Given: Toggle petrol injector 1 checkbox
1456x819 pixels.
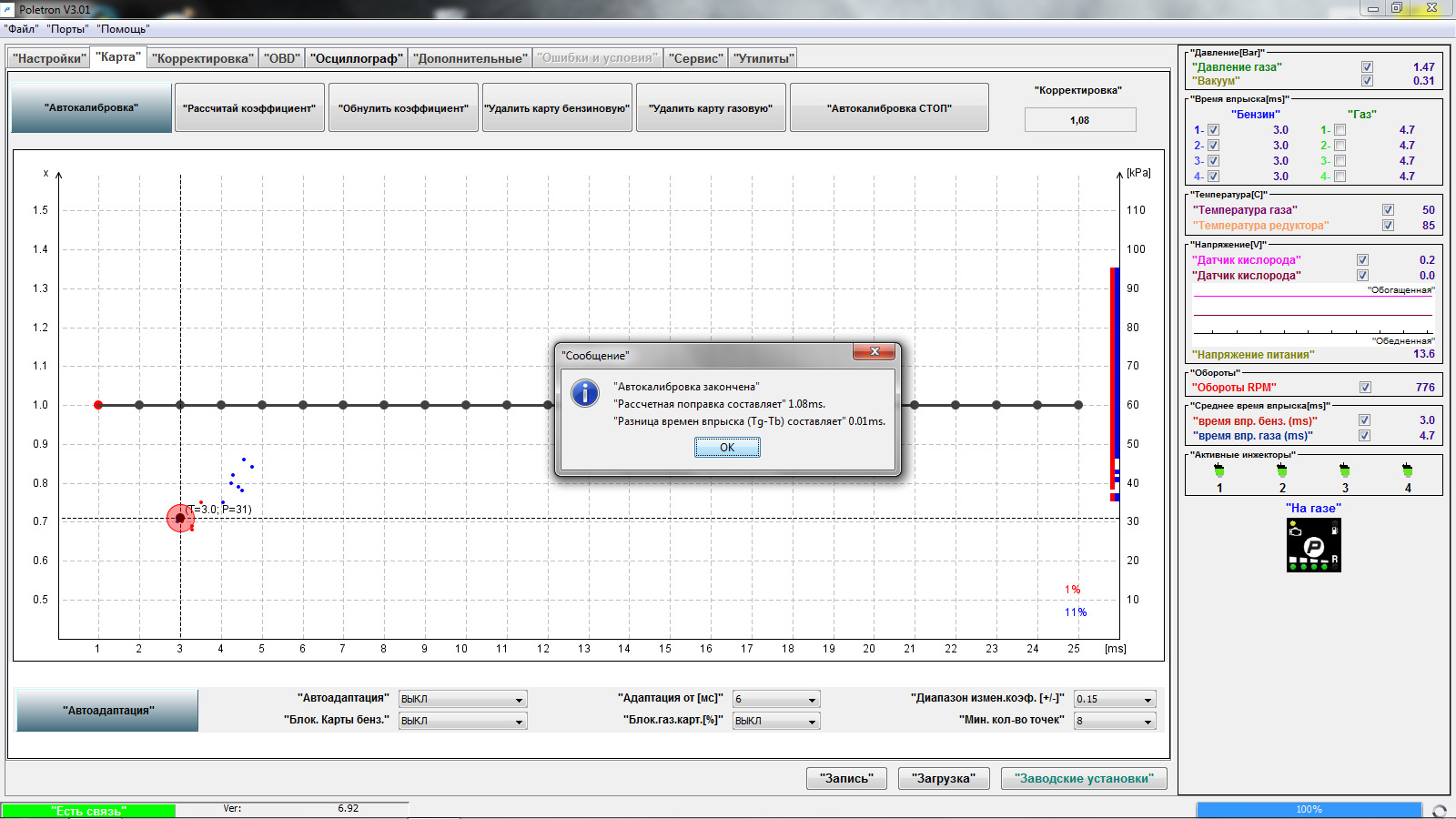Looking at the screenshot, I should [x=1213, y=130].
